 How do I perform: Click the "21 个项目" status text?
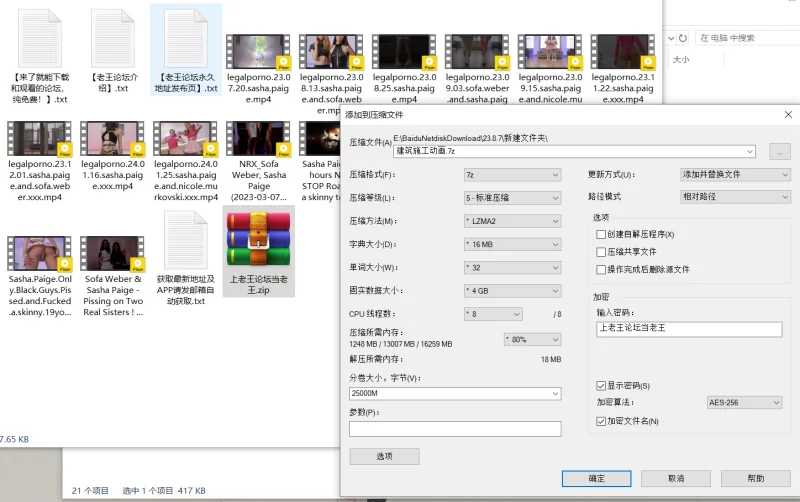coord(90,491)
